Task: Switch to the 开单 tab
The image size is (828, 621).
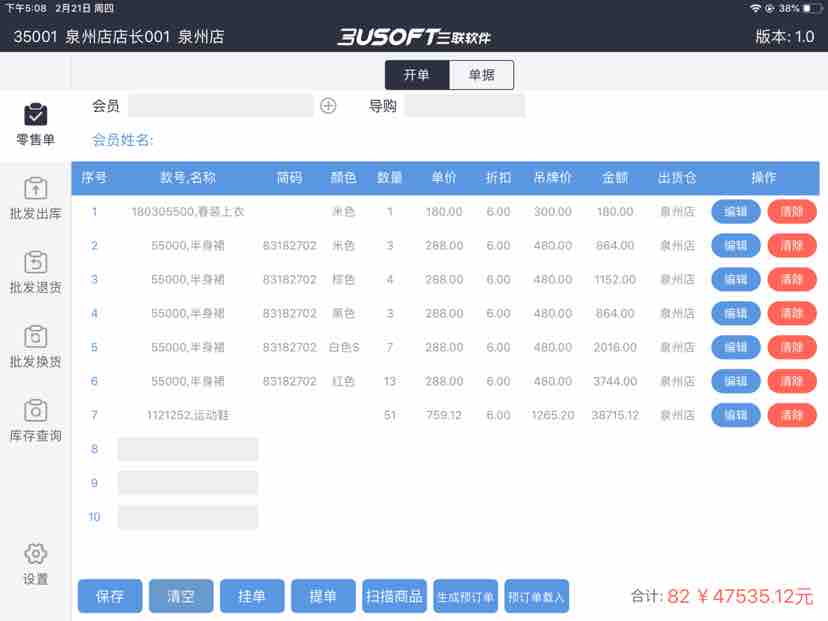Action: tap(417, 75)
